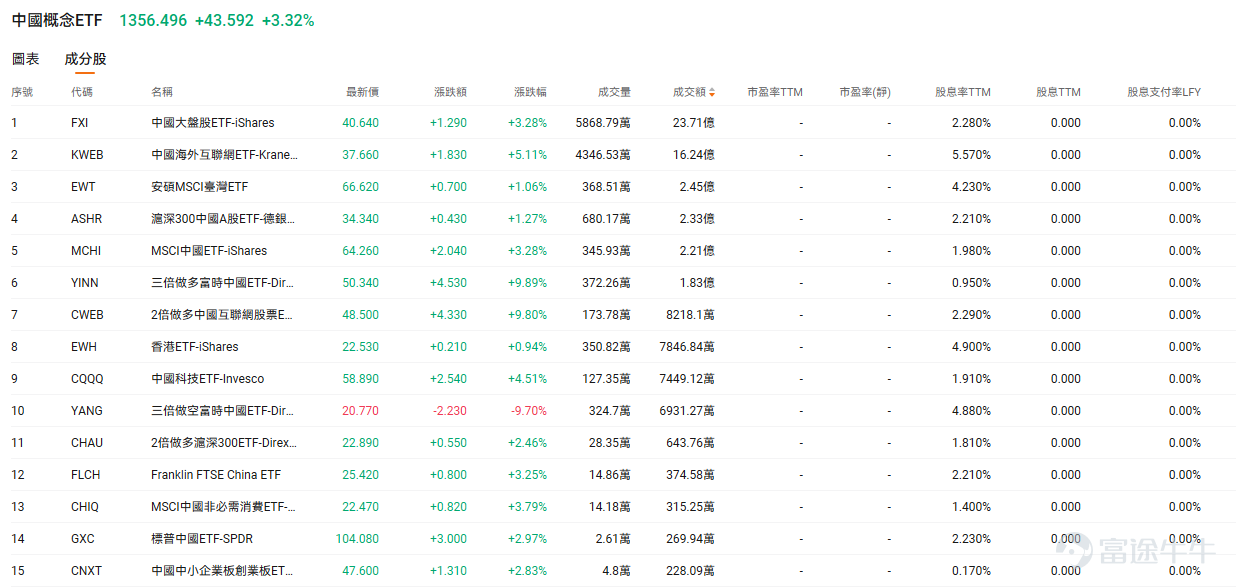Click the 中國概念ETF title
The width and height of the screenshot is (1236, 587).
click(x=57, y=20)
